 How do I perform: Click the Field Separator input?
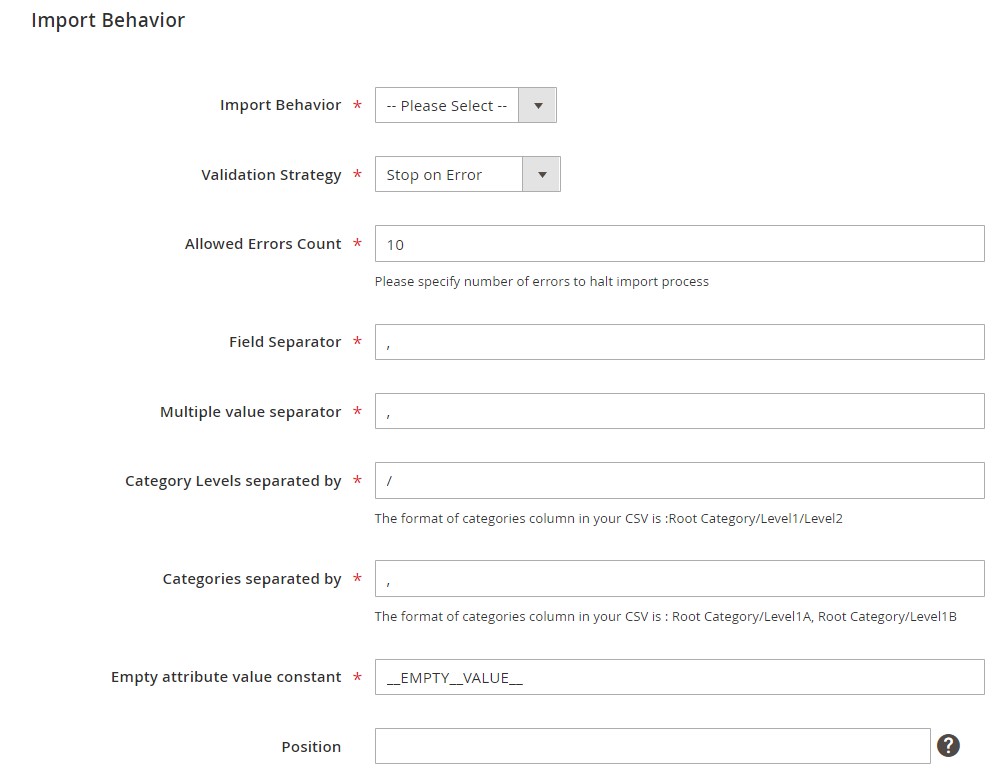coord(679,342)
